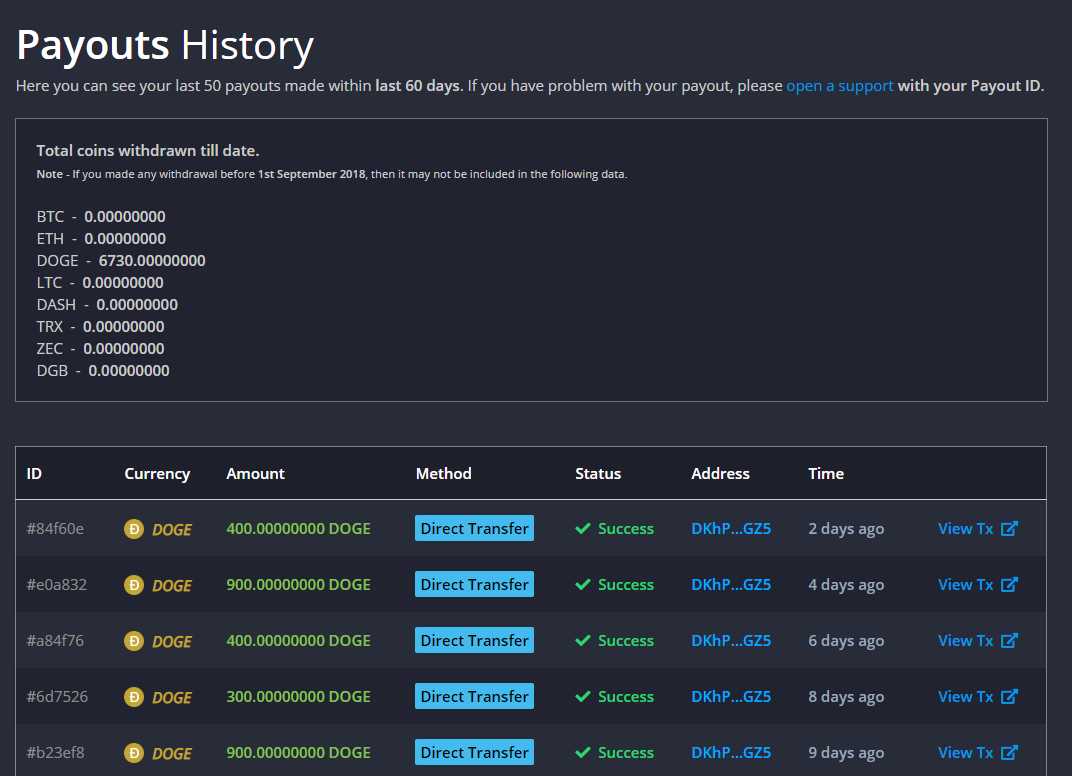Open address DKhP...GZ5 in row #b23ef8
Image resolution: width=1072 pixels, height=776 pixels.
731,753
